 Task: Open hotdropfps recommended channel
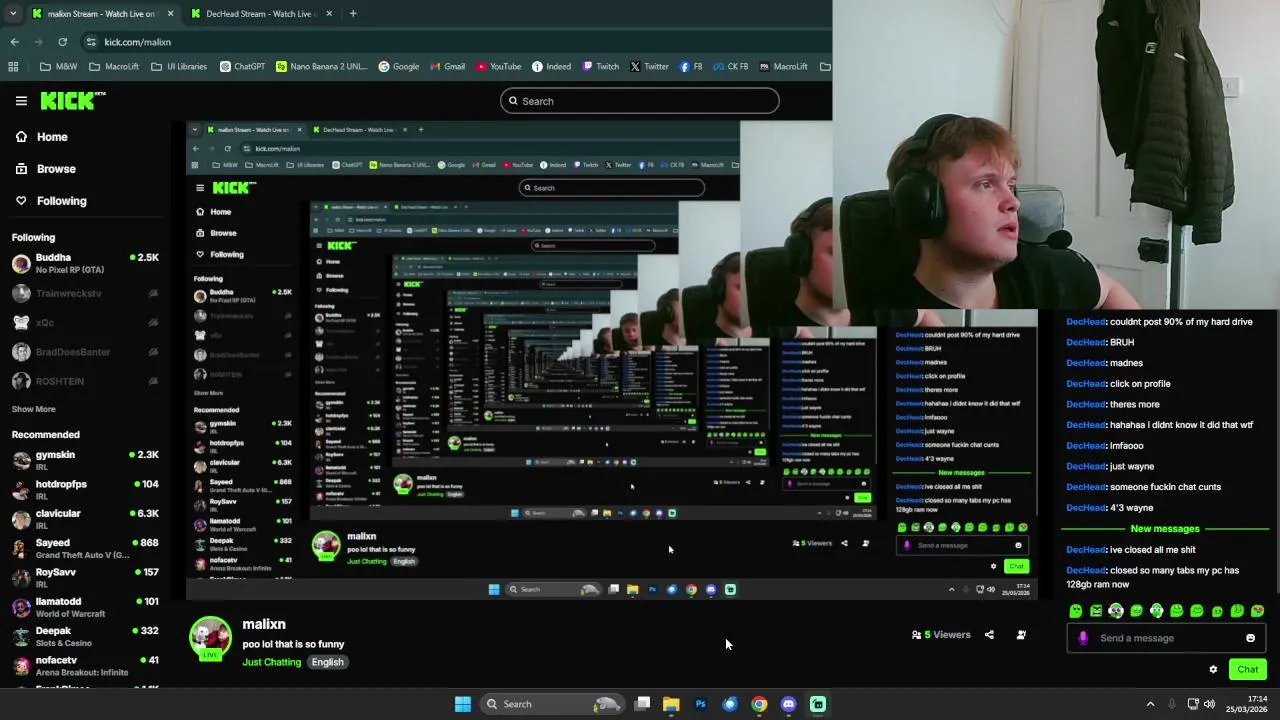pos(85,489)
